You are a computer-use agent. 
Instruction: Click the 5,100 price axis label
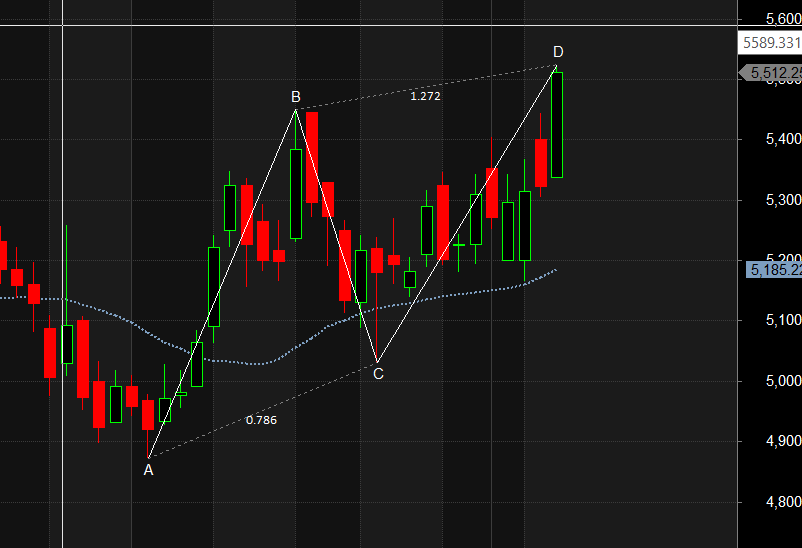[783, 320]
